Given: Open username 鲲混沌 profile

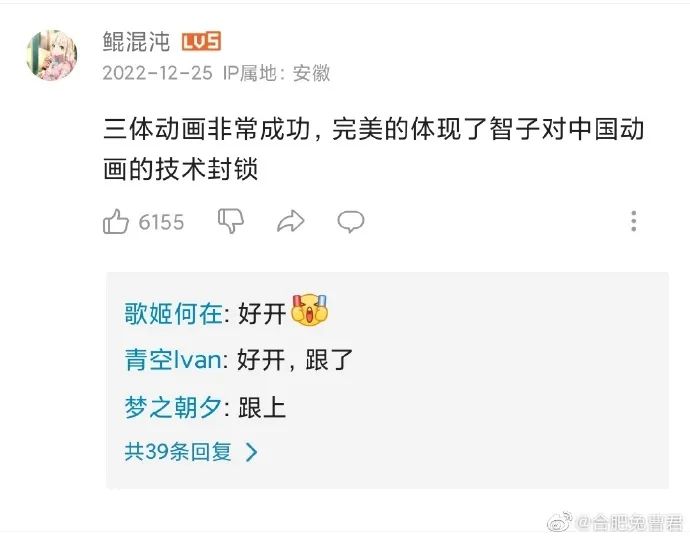Looking at the screenshot, I should point(136,42).
